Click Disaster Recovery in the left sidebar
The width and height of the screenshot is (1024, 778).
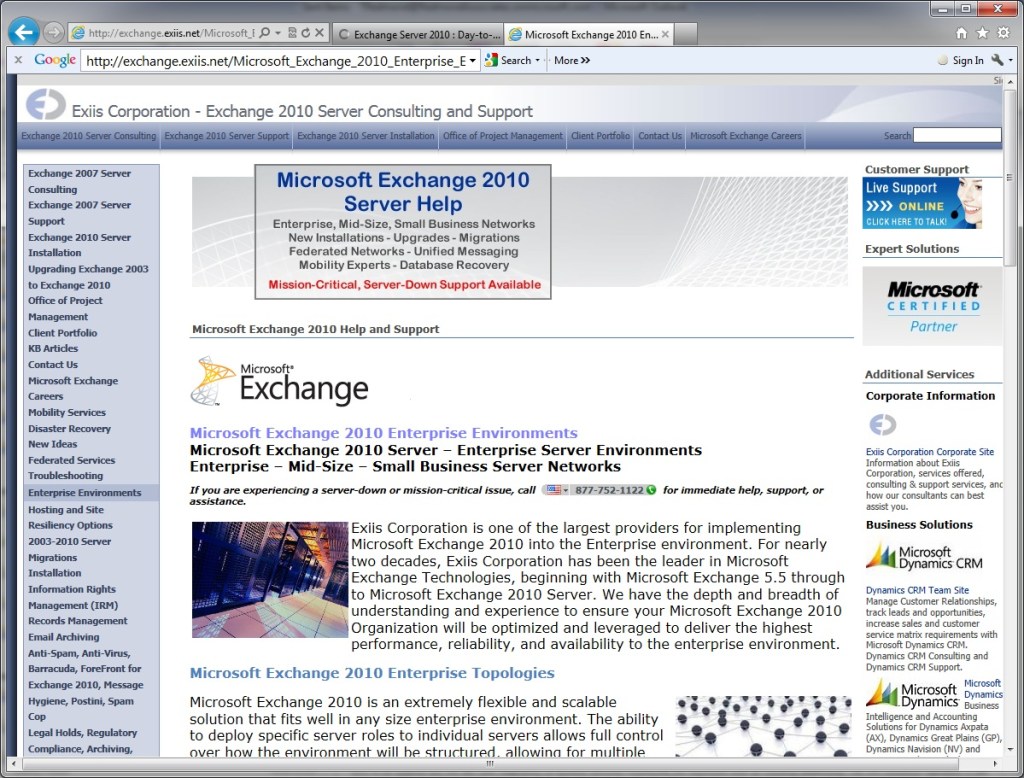[x=69, y=428]
